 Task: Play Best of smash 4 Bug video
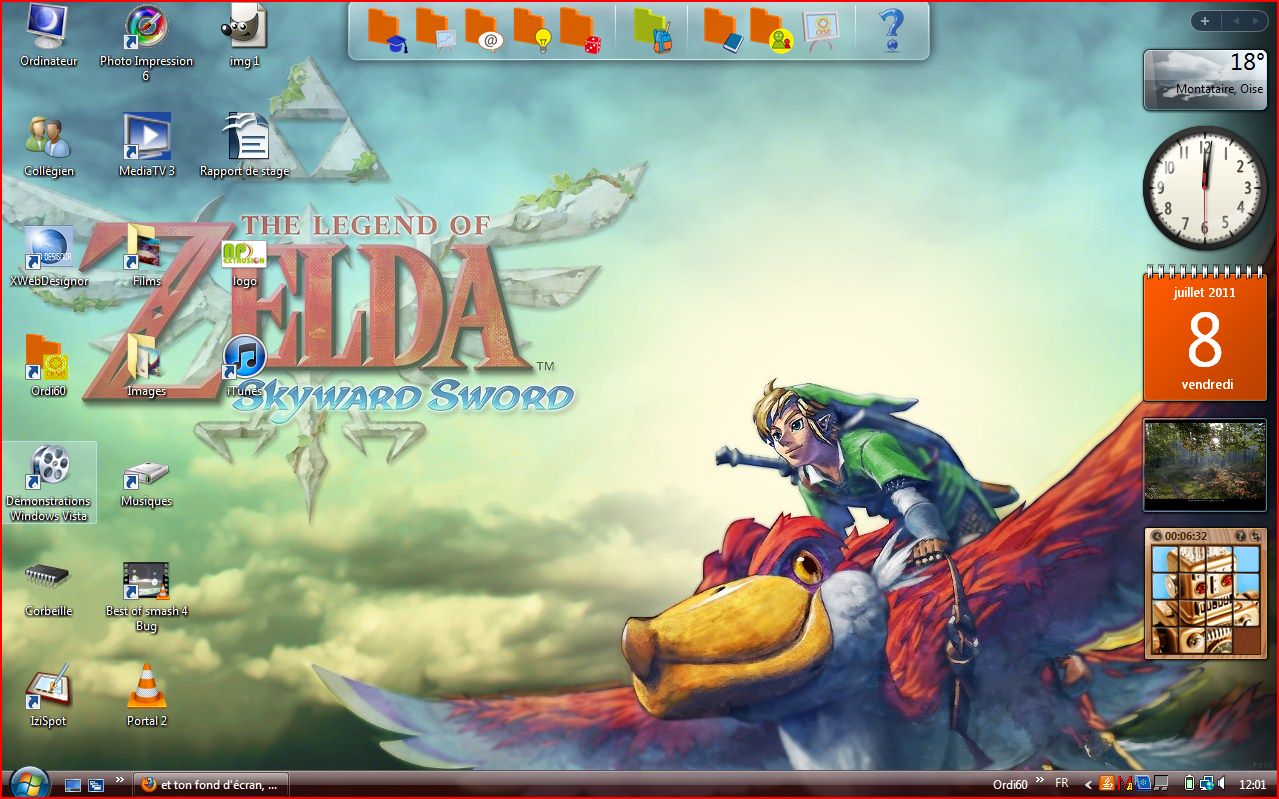[146, 597]
